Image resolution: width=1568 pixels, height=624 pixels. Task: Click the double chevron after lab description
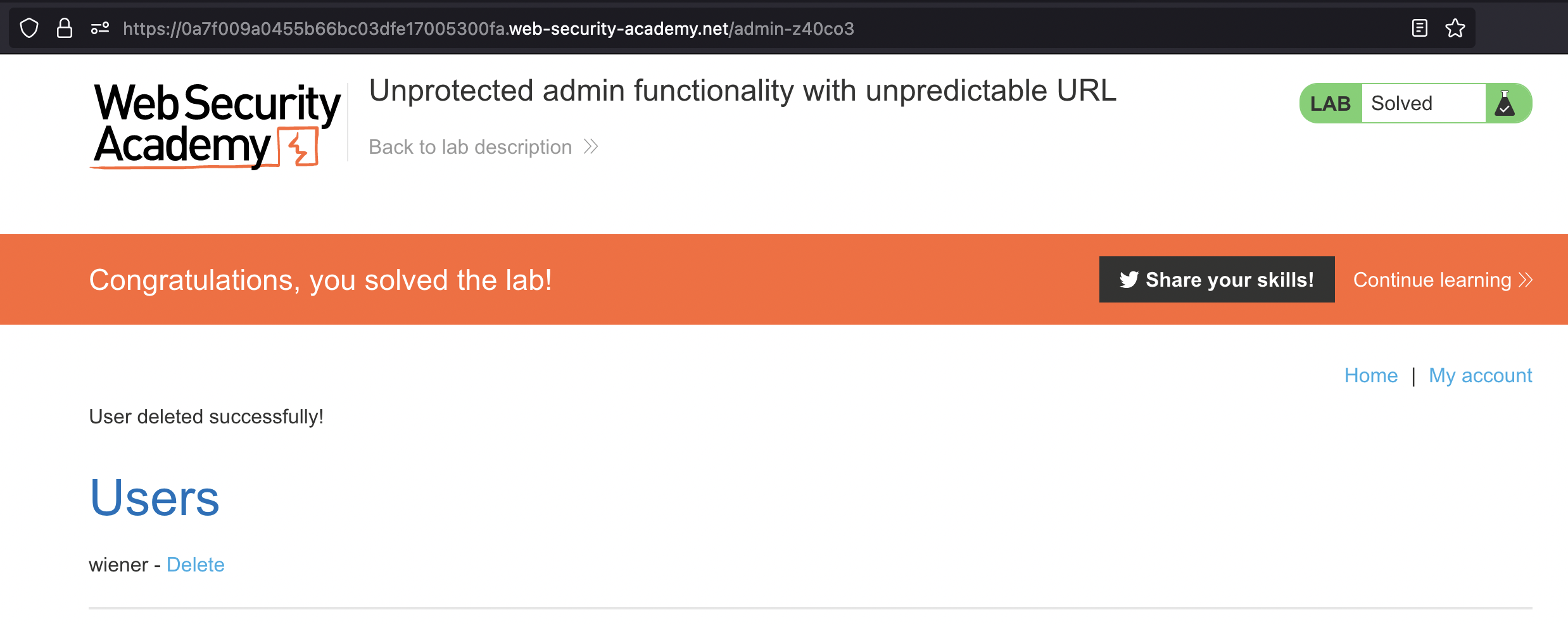pyautogui.click(x=591, y=147)
